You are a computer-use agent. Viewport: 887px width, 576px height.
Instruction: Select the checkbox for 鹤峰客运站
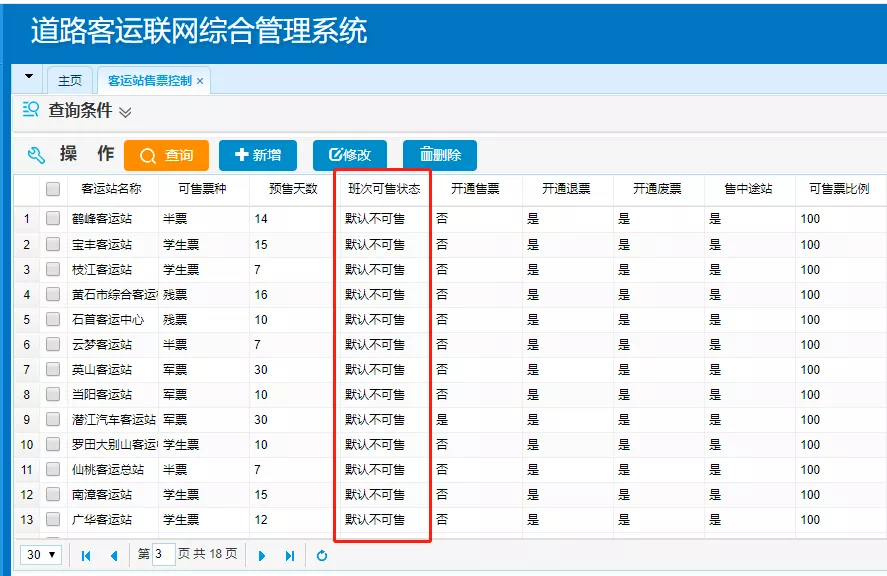point(55,220)
